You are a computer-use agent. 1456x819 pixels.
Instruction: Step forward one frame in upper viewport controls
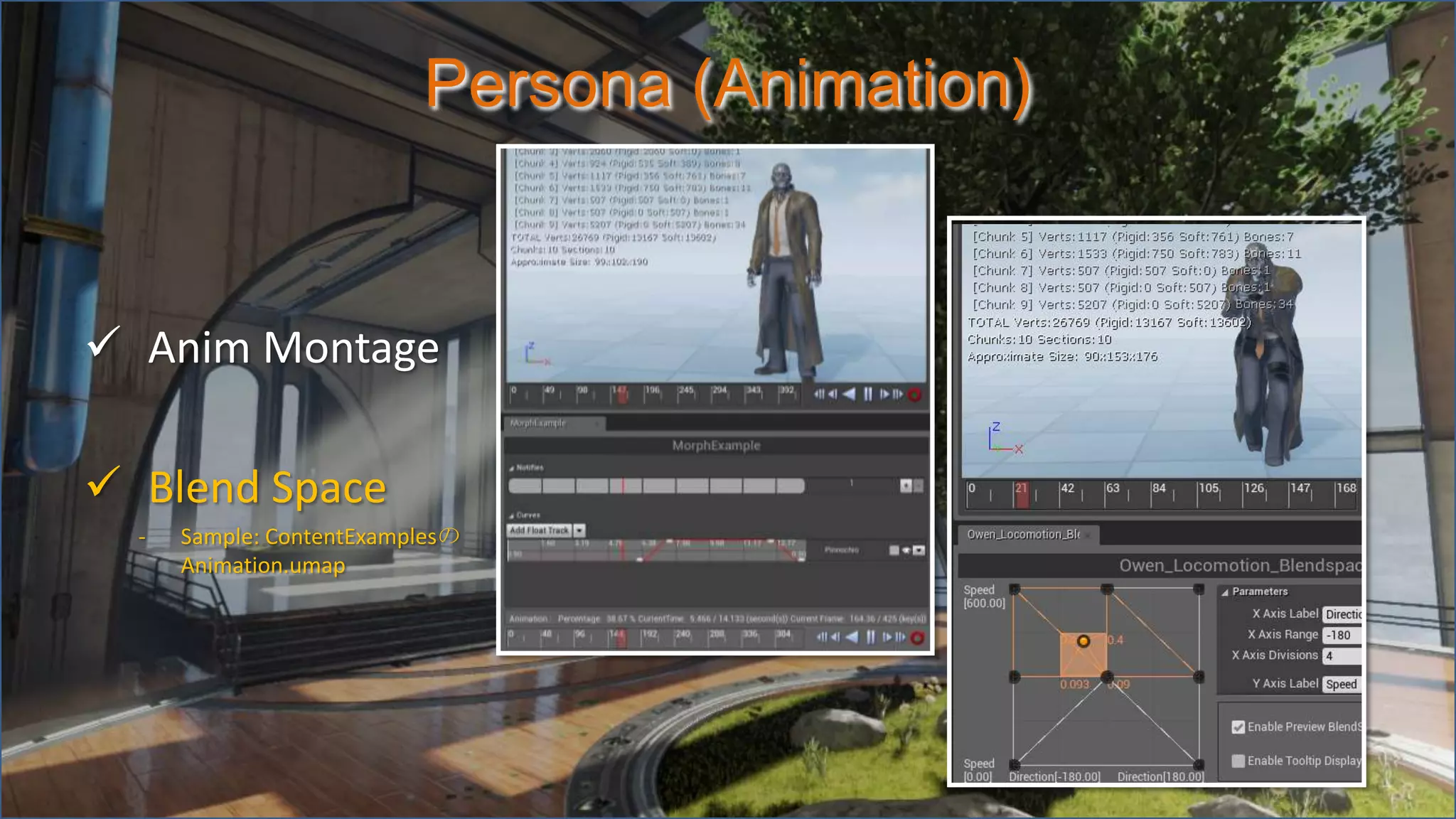(885, 394)
